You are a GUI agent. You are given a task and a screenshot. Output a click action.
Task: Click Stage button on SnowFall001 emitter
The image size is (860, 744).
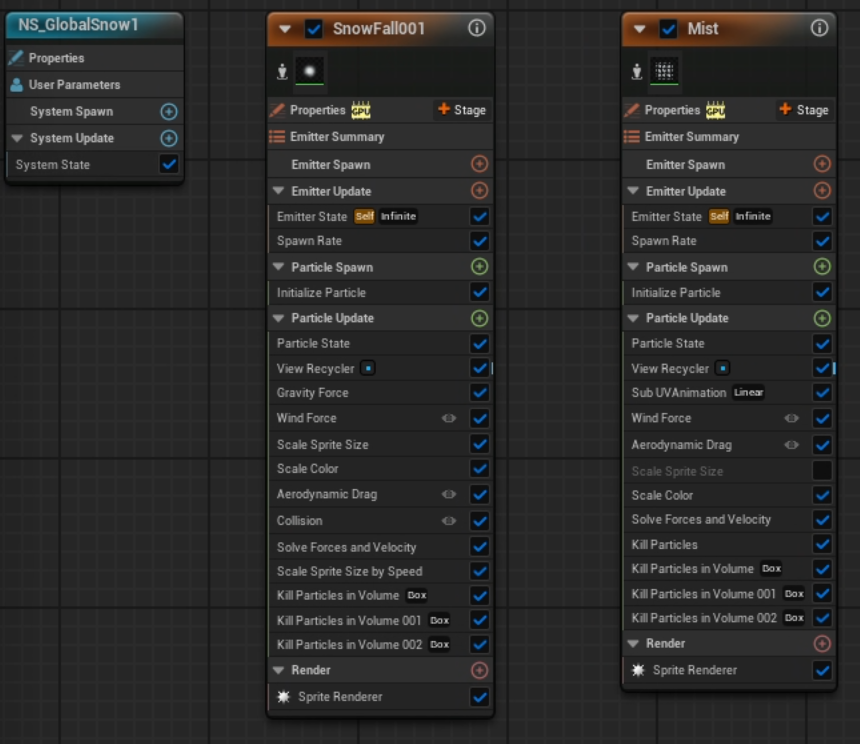(x=461, y=110)
